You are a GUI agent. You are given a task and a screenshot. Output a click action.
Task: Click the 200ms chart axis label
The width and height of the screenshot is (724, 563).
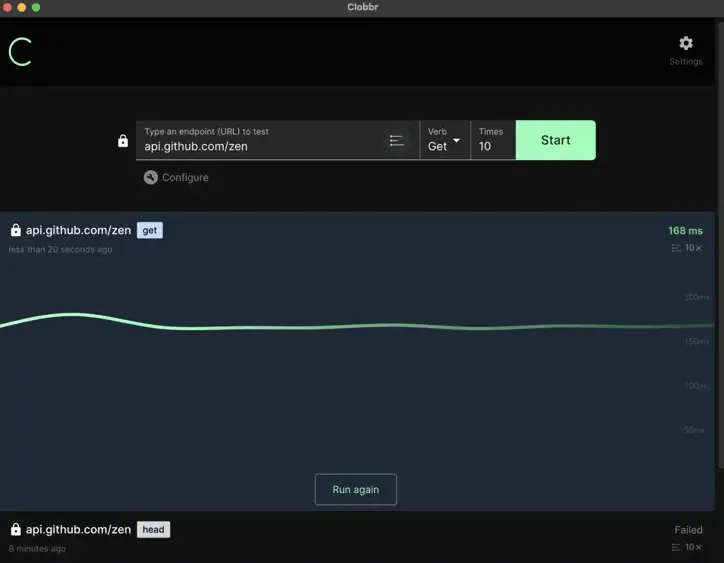point(697,297)
